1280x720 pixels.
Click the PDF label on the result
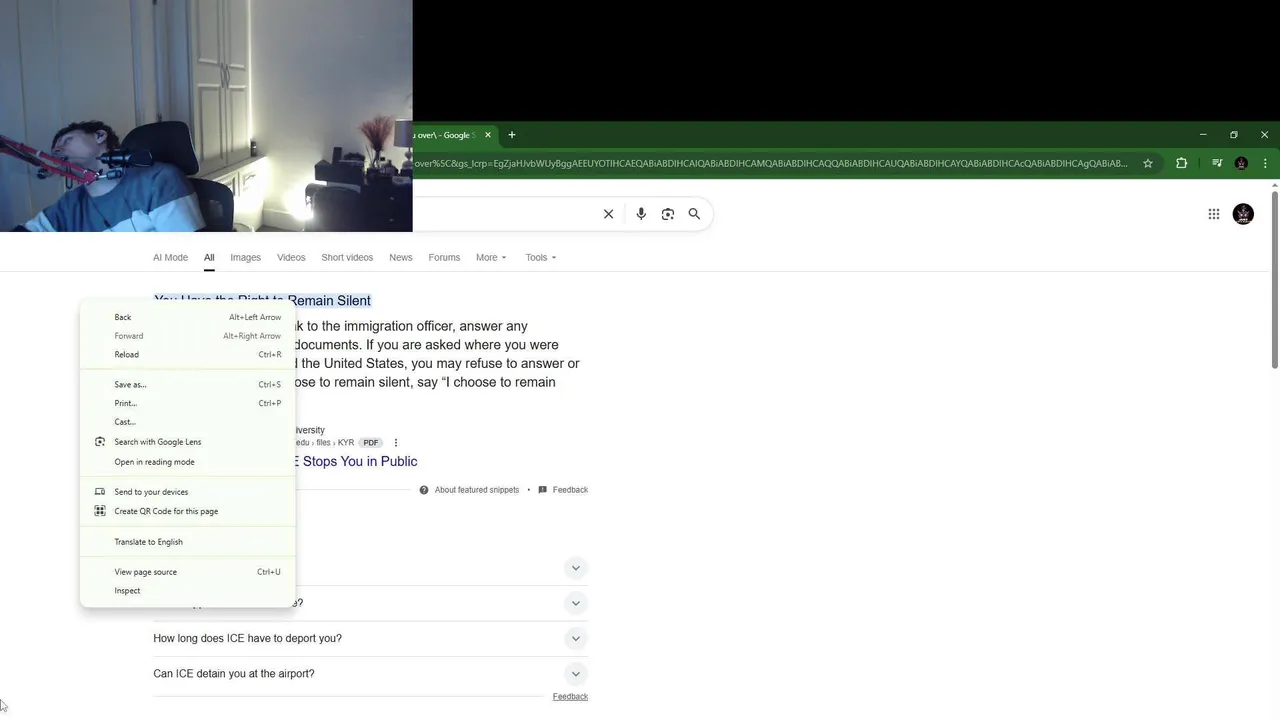(x=371, y=443)
